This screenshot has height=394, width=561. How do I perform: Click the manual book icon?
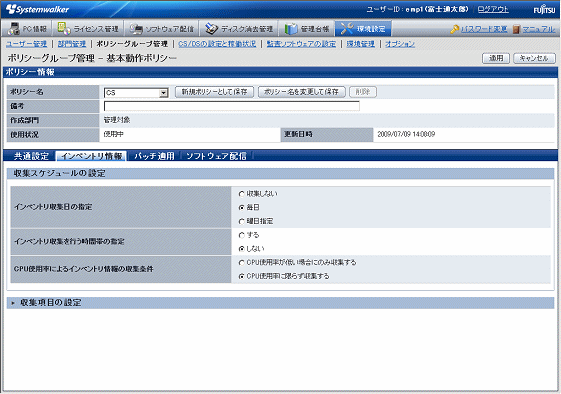pos(516,29)
